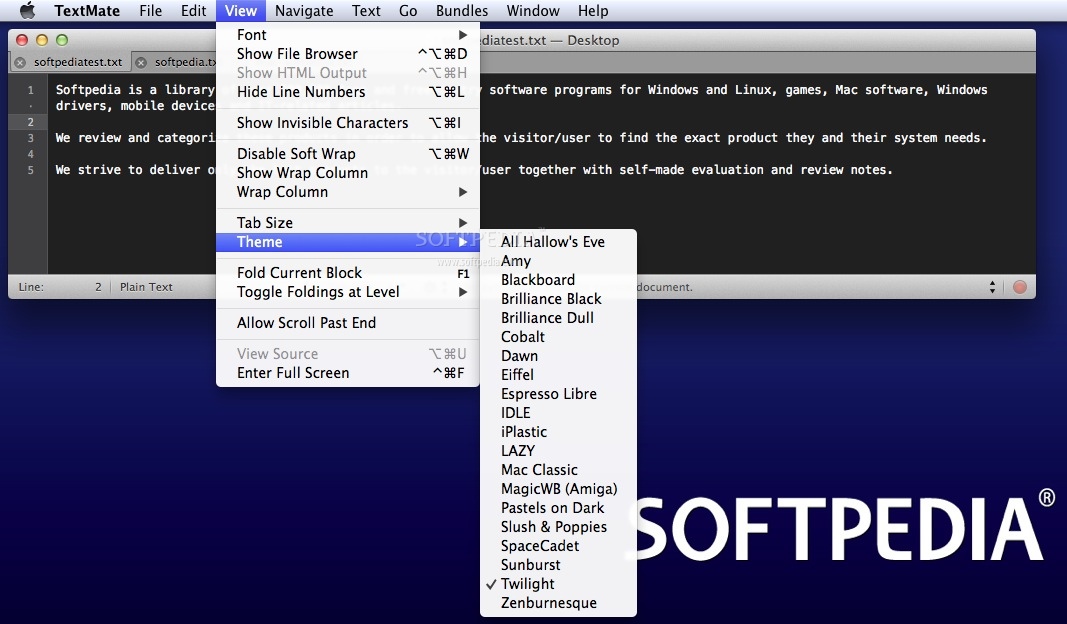Switch to the IDLE theme
1067x624 pixels.
pos(558,413)
